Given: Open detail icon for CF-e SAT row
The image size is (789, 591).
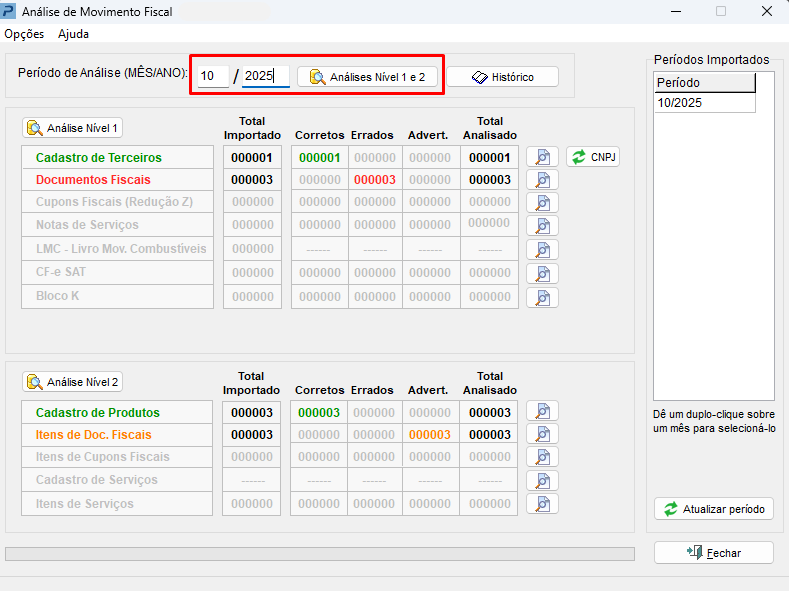Looking at the screenshot, I should tap(542, 274).
